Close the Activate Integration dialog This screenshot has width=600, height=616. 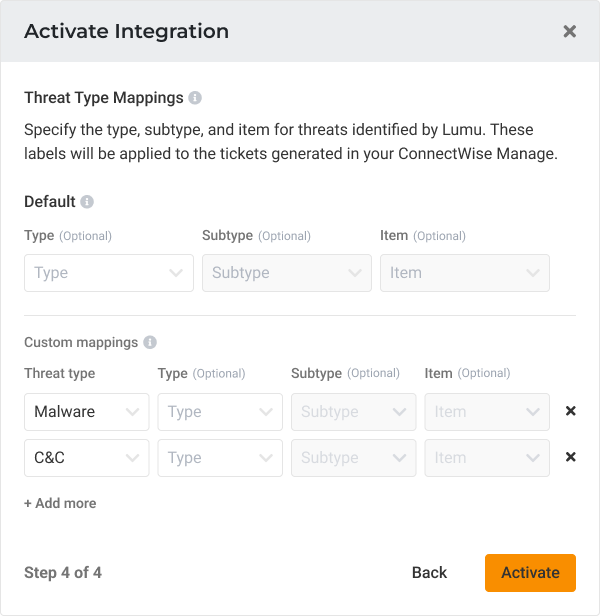tap(569, 31)
